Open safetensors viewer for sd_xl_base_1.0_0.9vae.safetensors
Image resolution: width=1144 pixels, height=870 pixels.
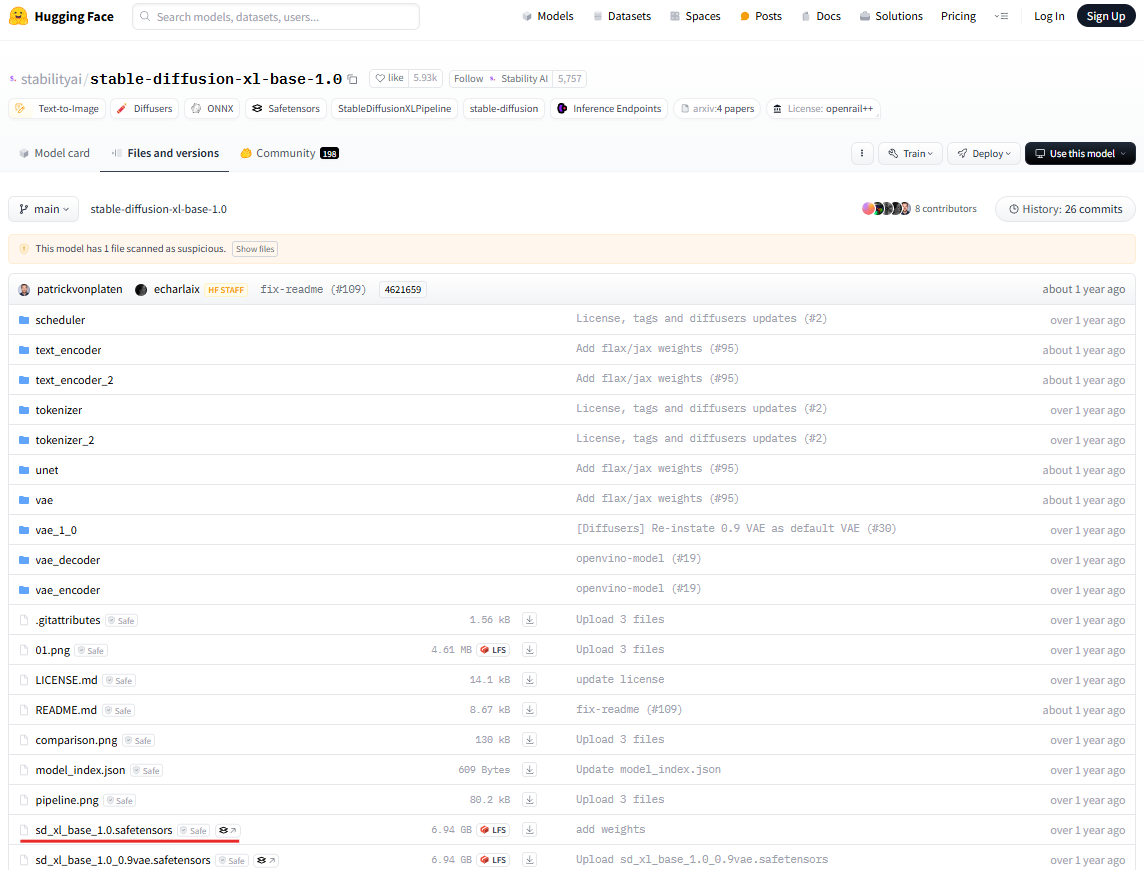[266, 861]
